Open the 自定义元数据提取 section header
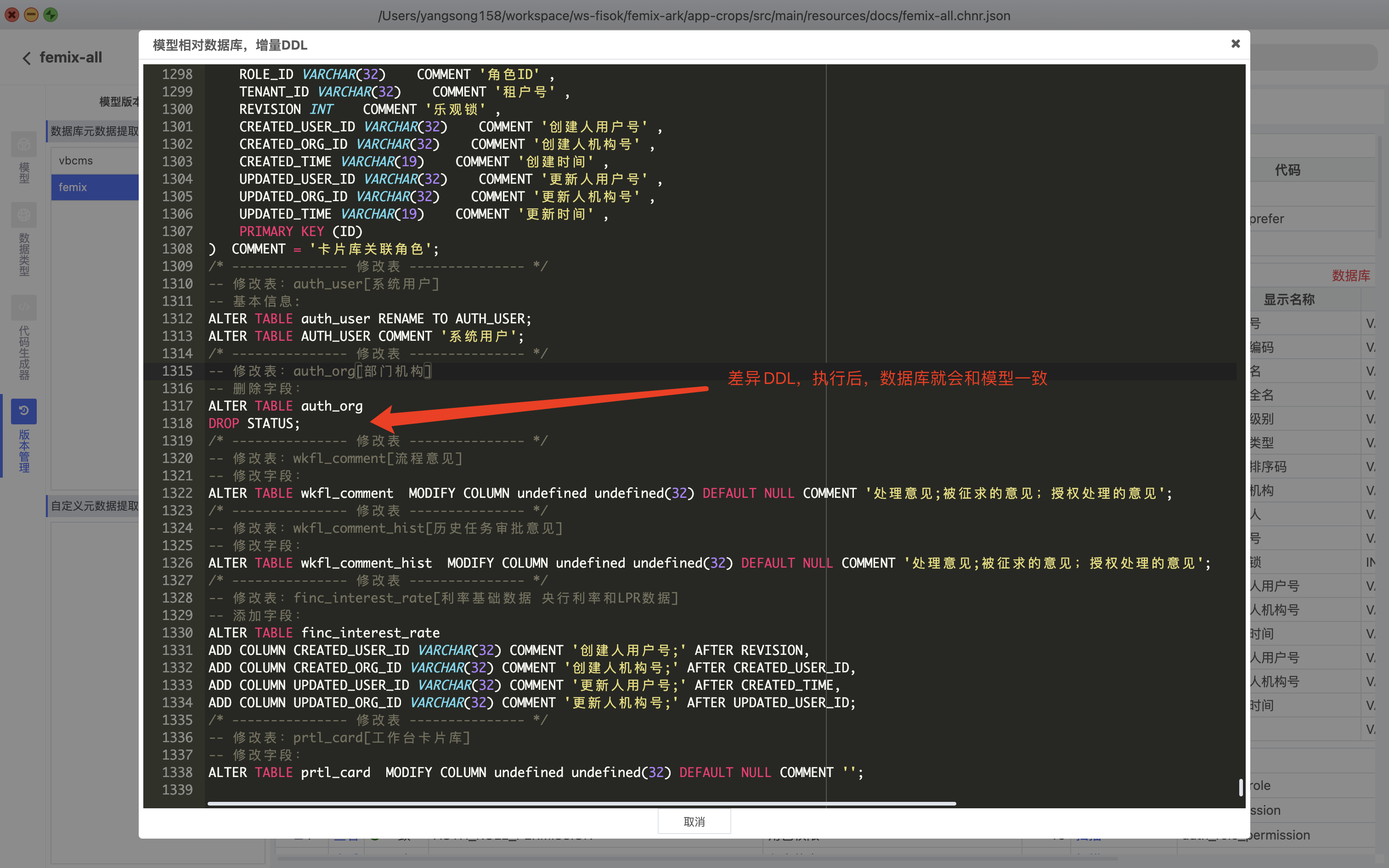This screenshot has width=1389, height=868. point(95,506)
